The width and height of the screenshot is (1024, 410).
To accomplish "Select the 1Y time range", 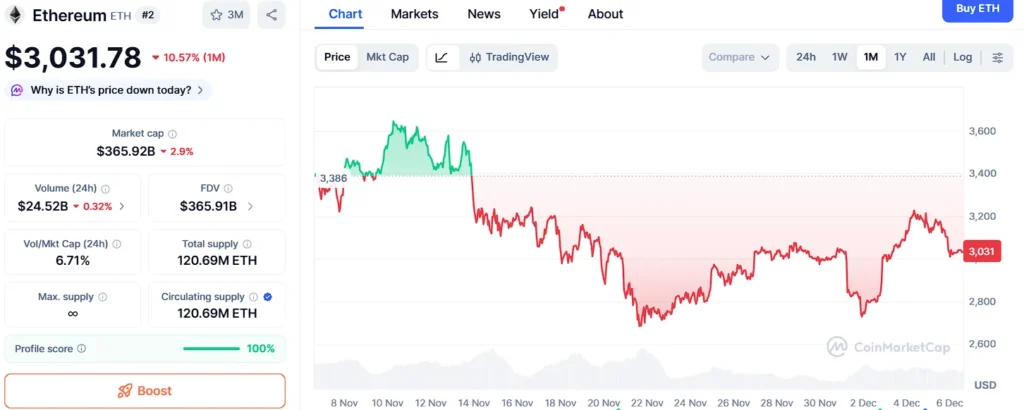I will [900, 57].
